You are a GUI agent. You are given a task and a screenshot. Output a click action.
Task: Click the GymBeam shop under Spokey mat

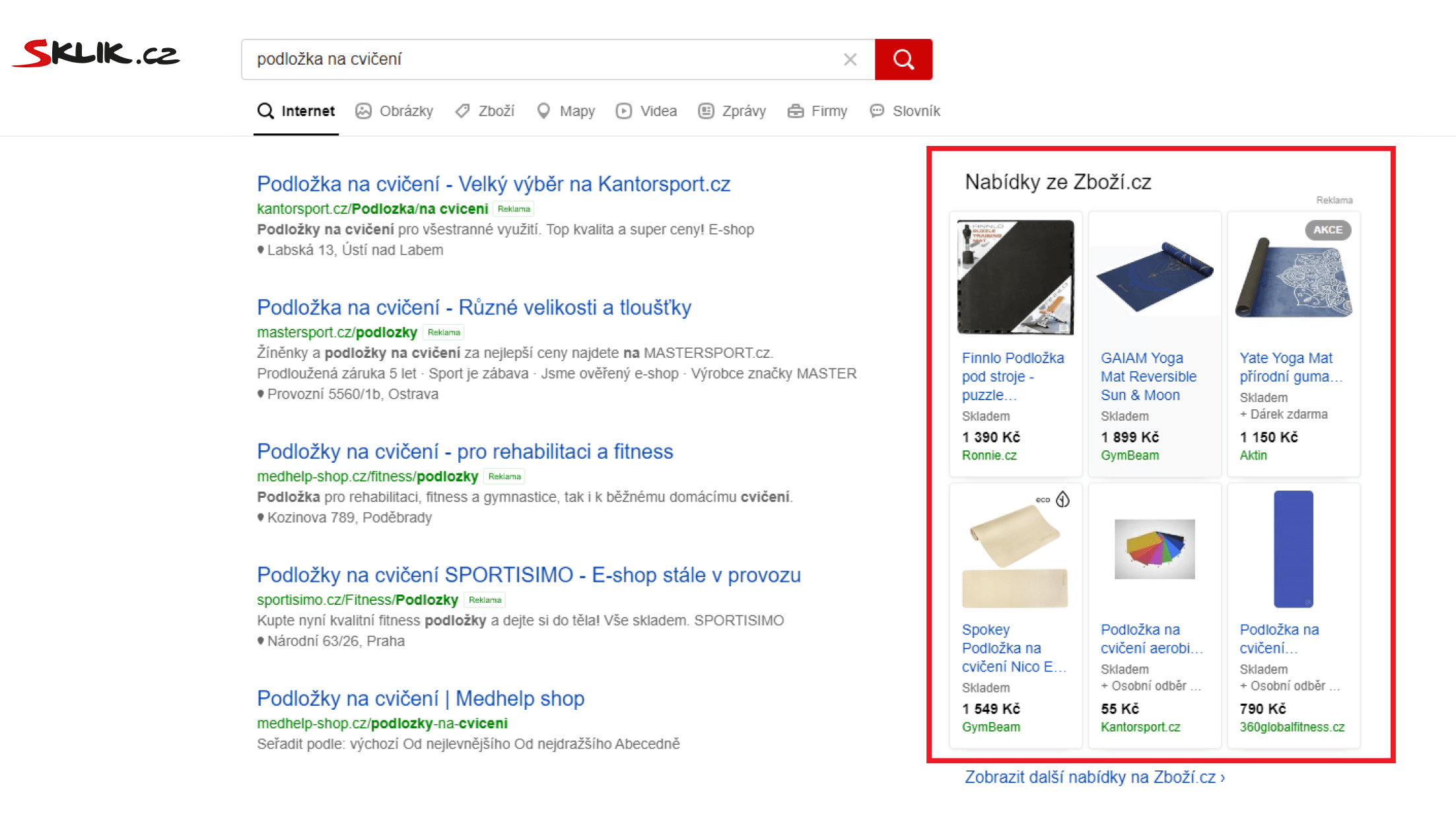tap(990, 727)
